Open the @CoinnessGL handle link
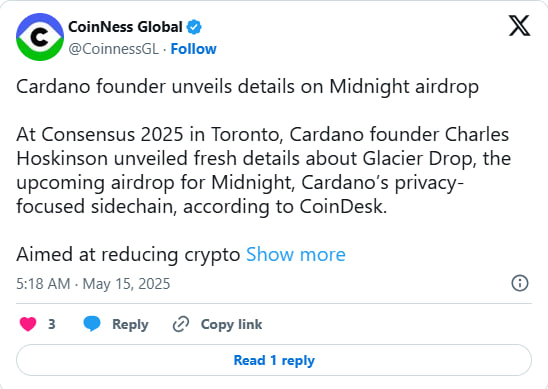The height and width of the screenshot is (389, 548). (114, 49)
